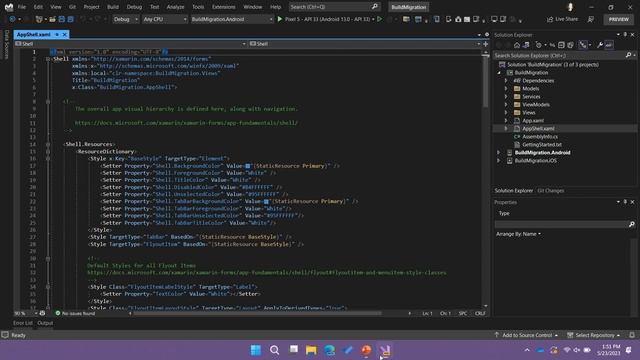
Task: Toggle auto-hide pin of Solution Explorer panel
Action: pos(625,35)
